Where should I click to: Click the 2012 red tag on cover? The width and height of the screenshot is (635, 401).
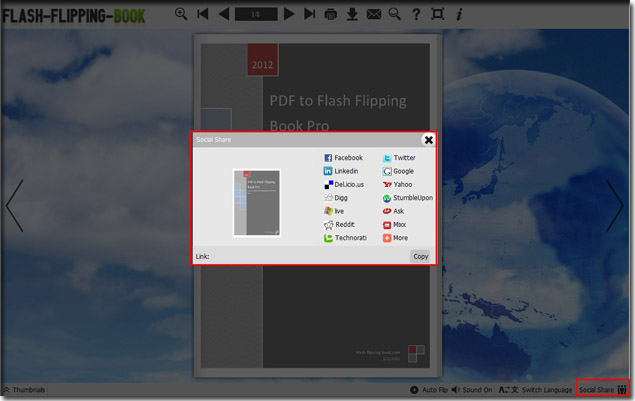pyautogui.click(x=263, y=60)
